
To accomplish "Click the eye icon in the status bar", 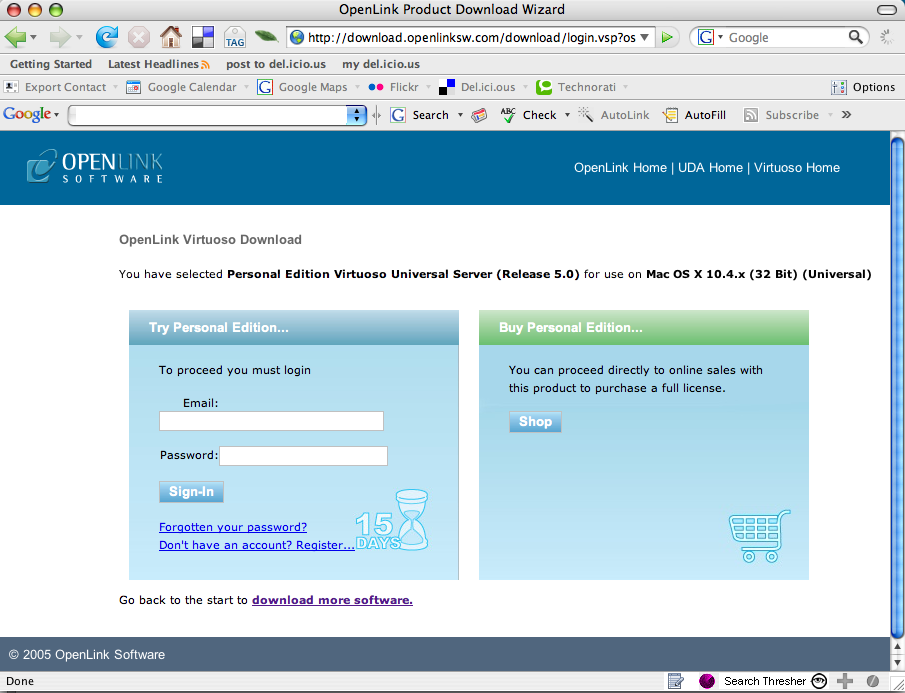I will tap(818, 681).
